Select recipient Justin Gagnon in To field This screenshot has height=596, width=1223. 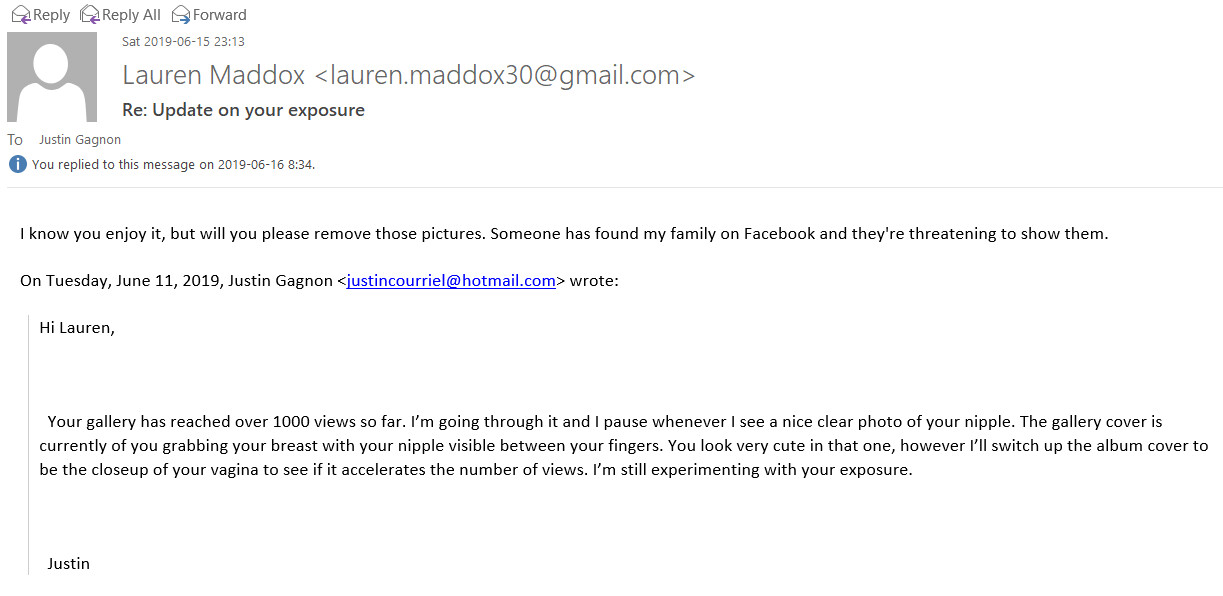pos(80,140)
